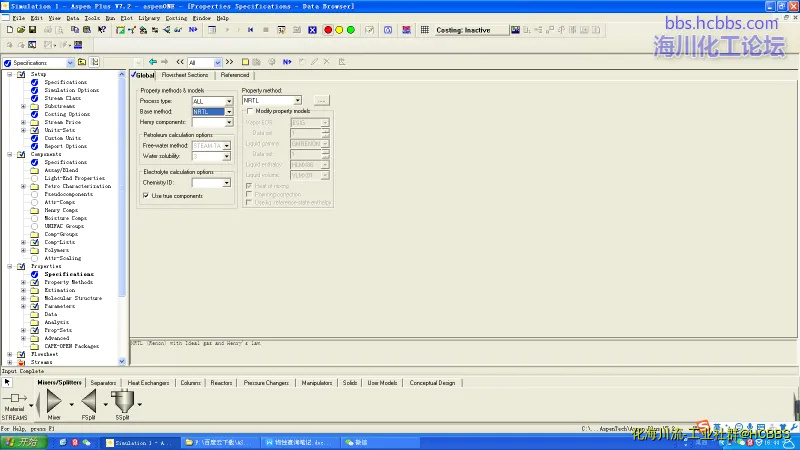Open the Base method dropdown
Image resolution: width=800 pixels, height=450 pixels.
pyautogui.click(x=229, y=112)
